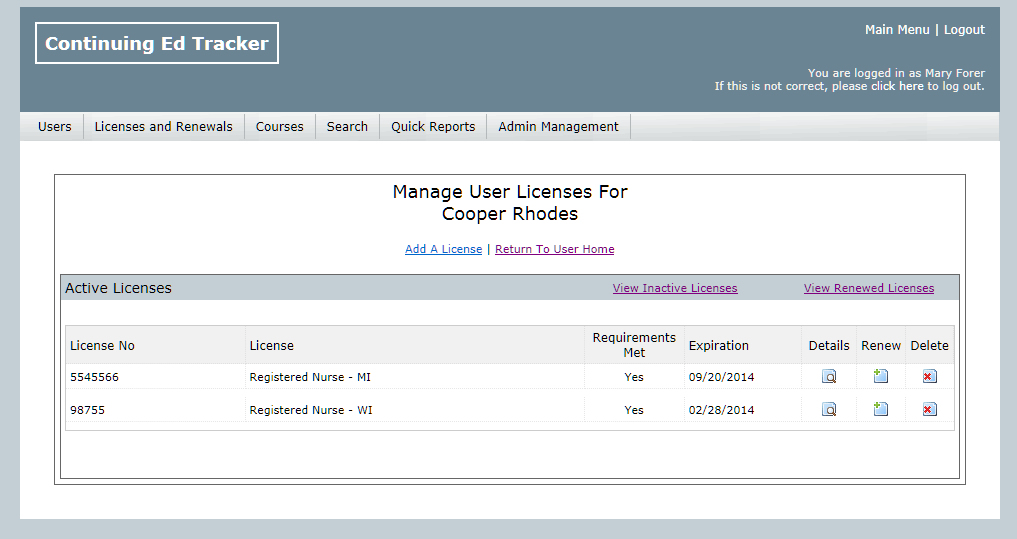Go to Main Menu in header
This screenshot has height=539, width=1017.
[897, 30]
